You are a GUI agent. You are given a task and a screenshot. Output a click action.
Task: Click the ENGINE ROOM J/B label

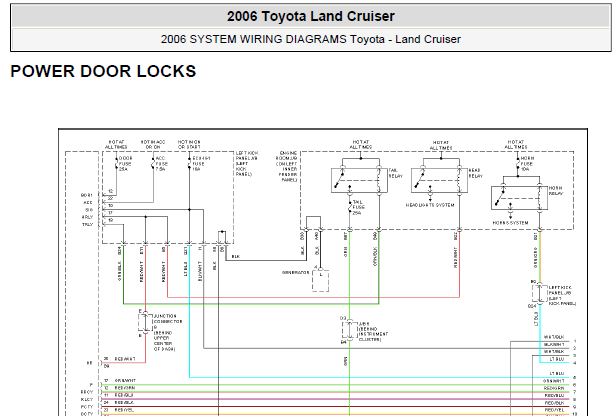pyautogui.click(x=288, y=167)
